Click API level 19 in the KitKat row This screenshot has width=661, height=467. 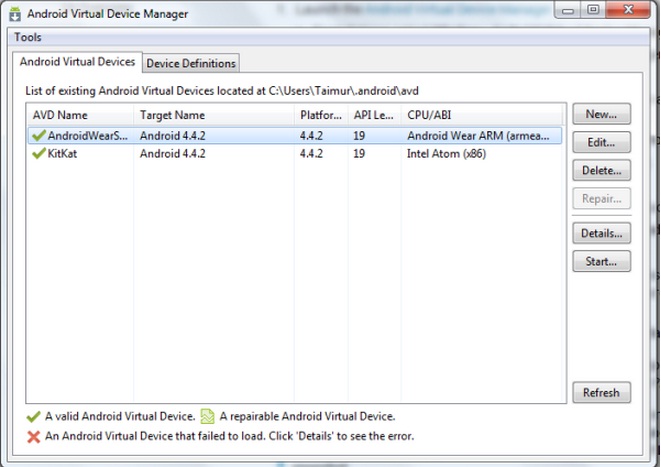click(x=359, y=153)
